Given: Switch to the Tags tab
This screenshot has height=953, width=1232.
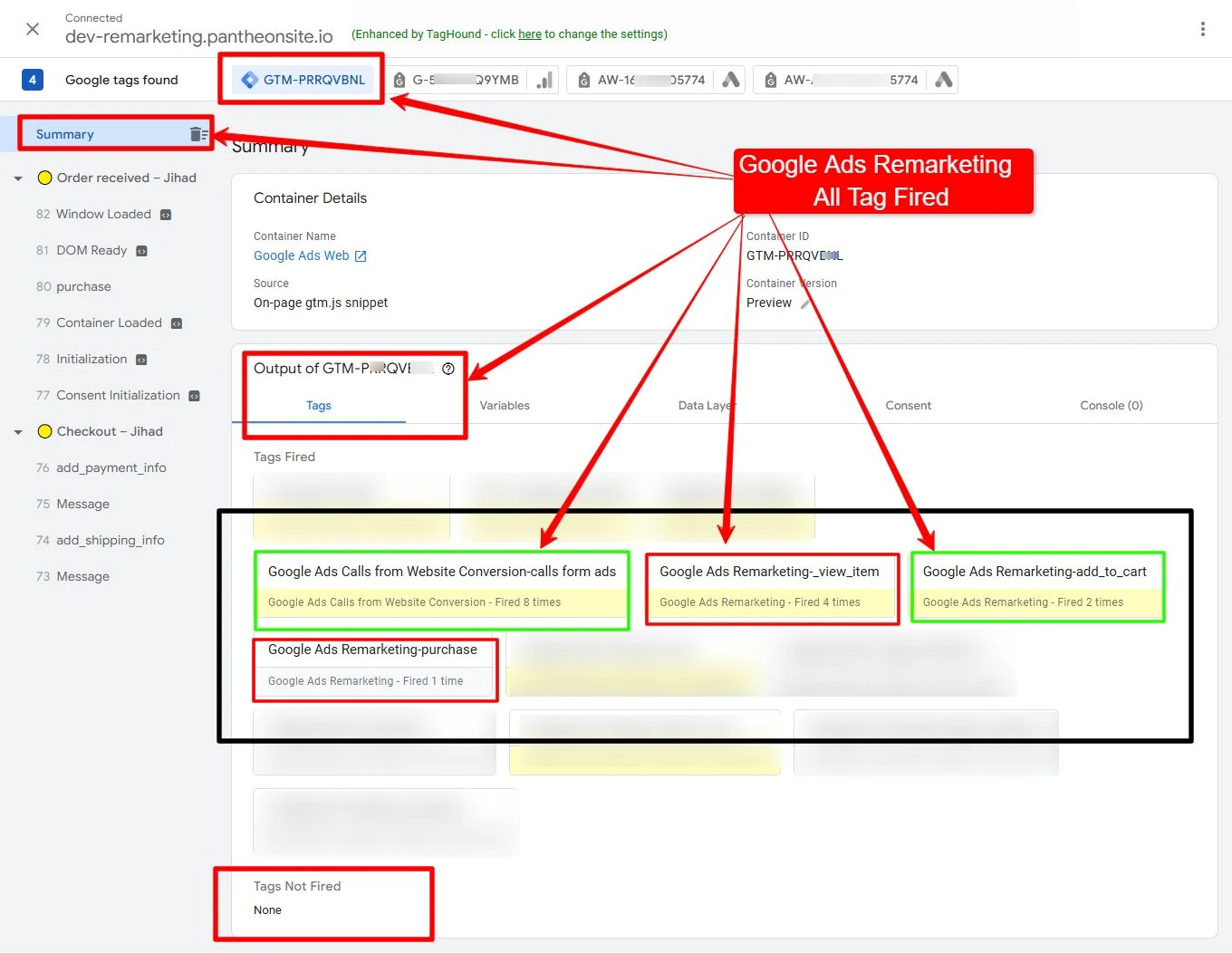Looking at the screenshot, I should click(x=319, y=405).
